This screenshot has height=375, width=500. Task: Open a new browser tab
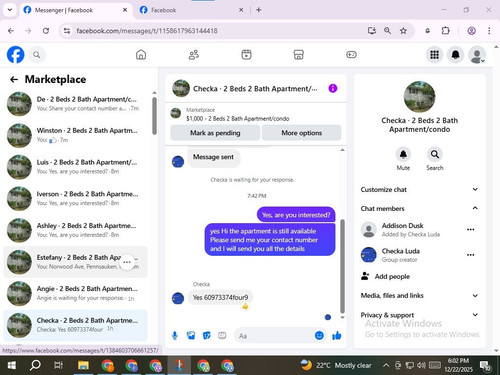pyautogui.click(x=259, y=10)
